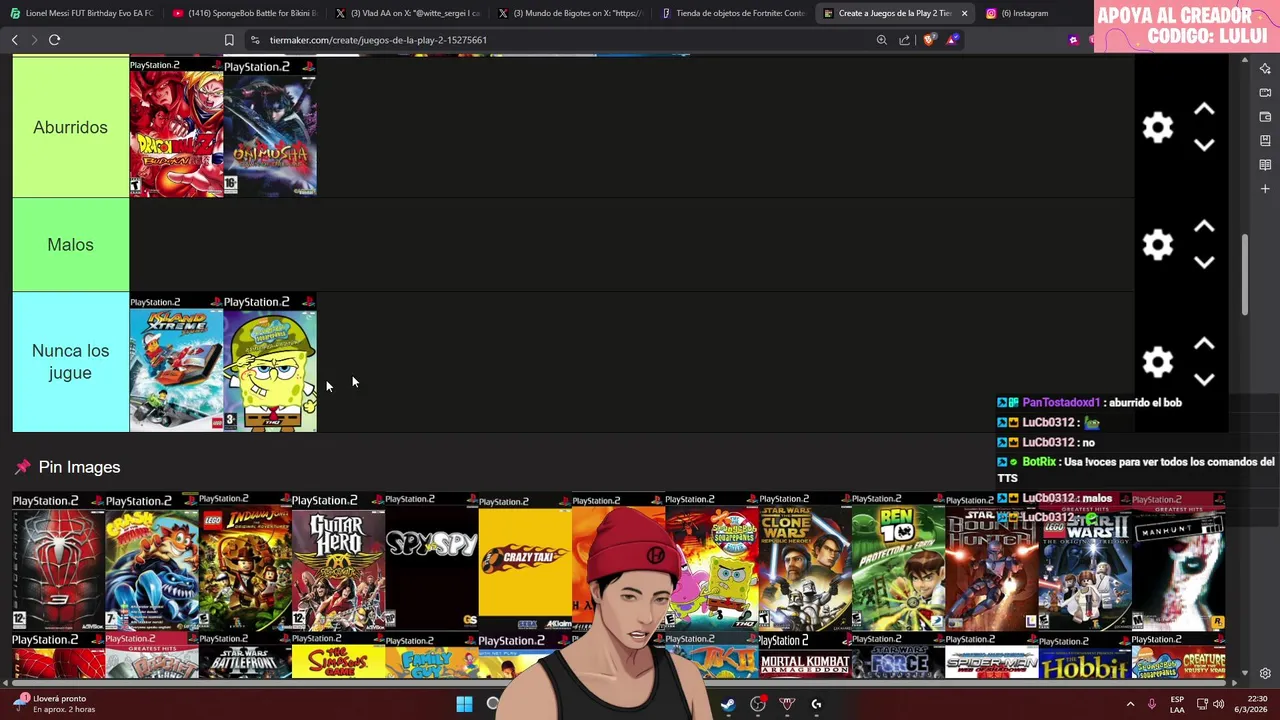Go back in browser history

(x=14, y=40)
